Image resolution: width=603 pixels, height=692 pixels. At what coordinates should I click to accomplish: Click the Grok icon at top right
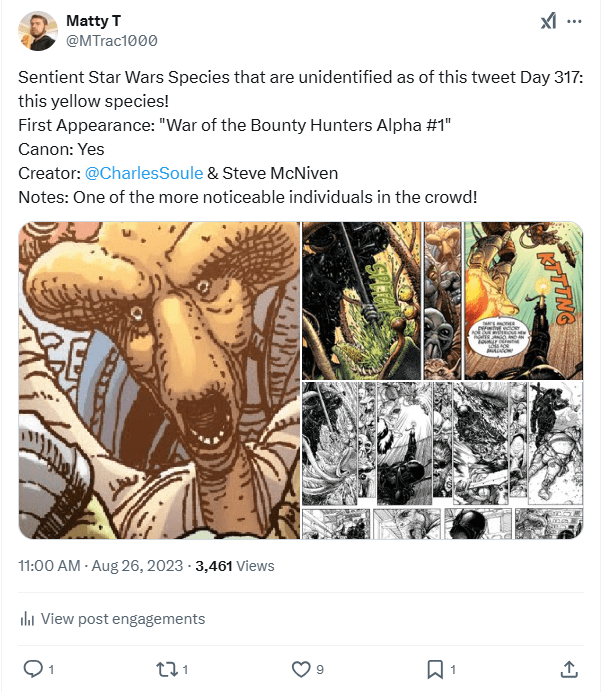pos(548,21)
